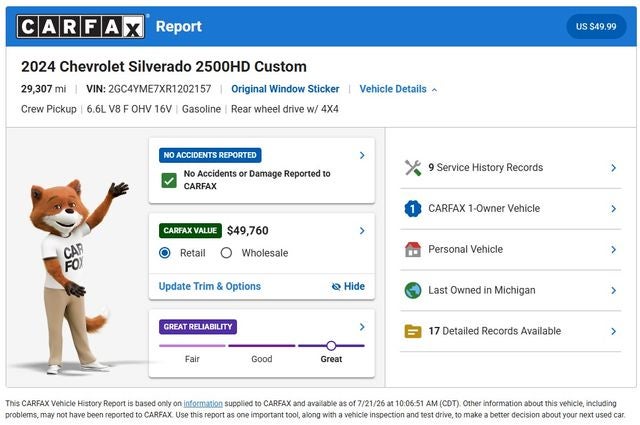
Task: Hide the CARFAX value section
Action: pyautogui.click(x=348, y=287)
